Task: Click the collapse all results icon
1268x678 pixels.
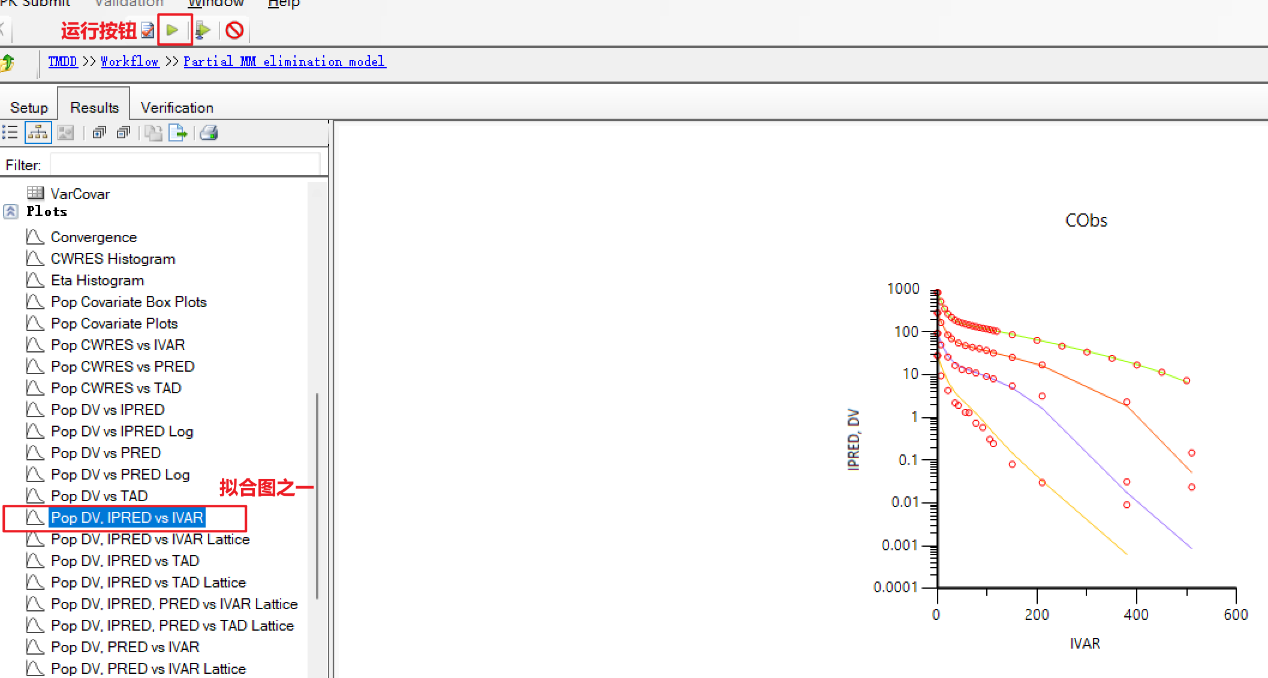Action: (123, 132)
